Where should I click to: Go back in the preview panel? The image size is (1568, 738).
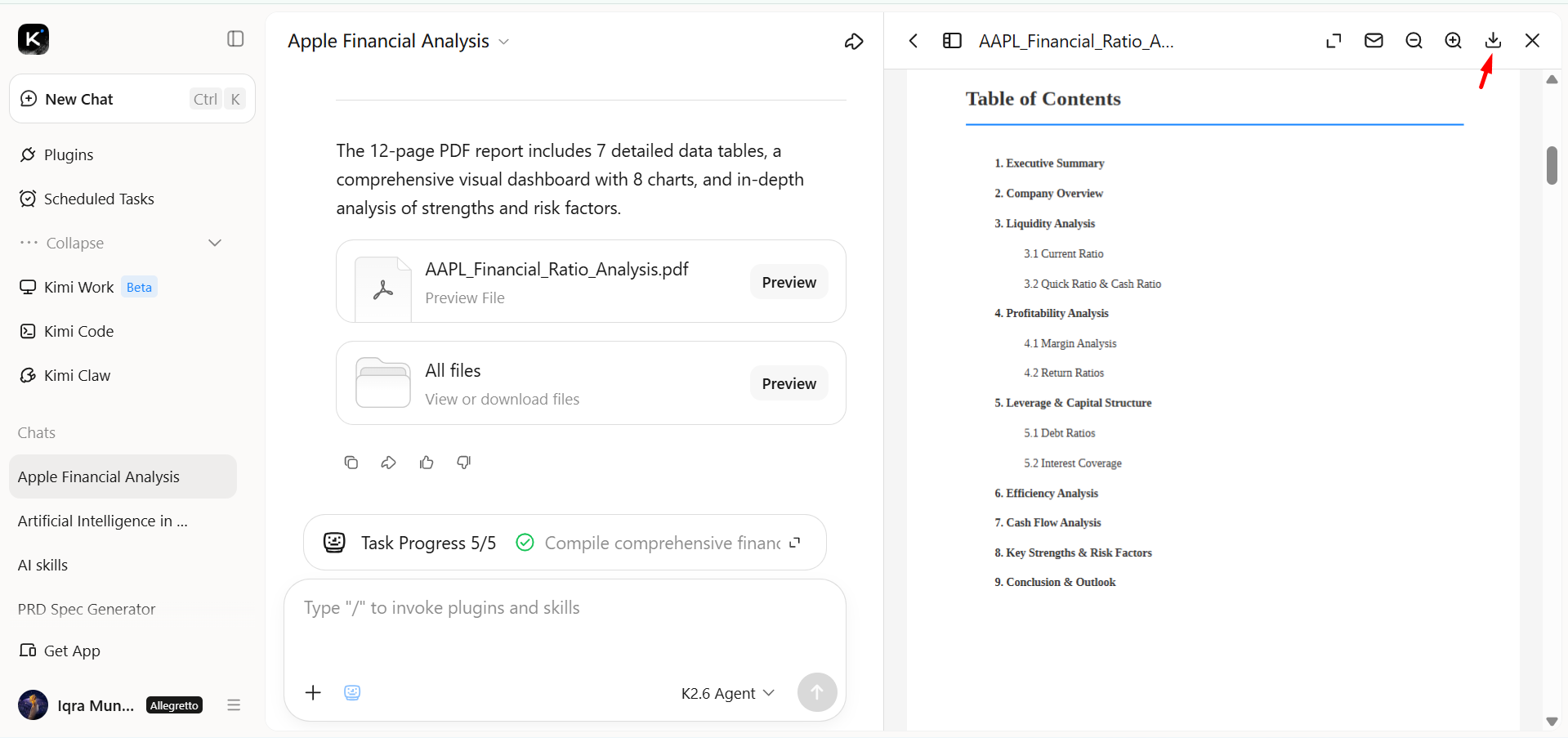point(914,41)
